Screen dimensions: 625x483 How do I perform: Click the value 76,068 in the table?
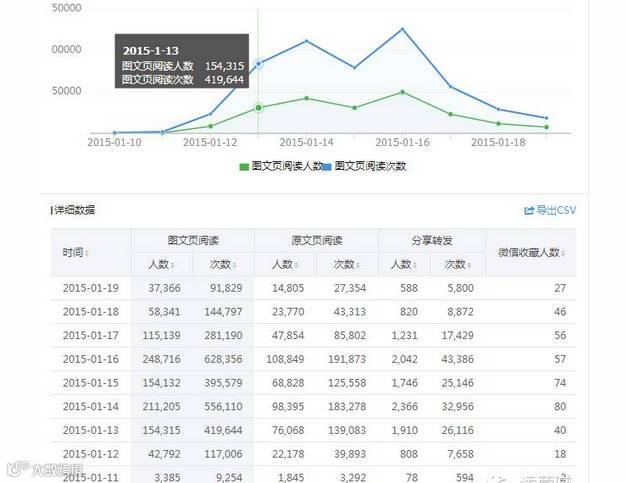click(x=288, y=430)
